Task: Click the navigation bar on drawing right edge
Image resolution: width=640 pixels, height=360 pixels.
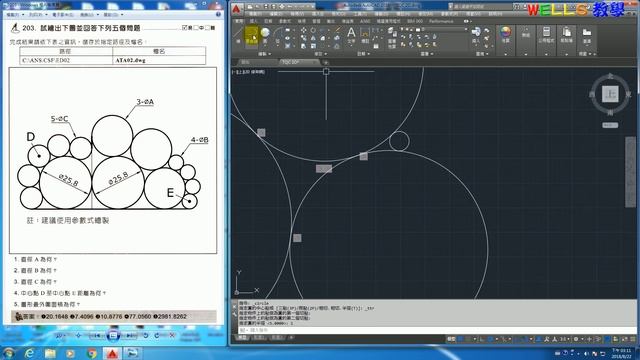Action: point(631,172)
